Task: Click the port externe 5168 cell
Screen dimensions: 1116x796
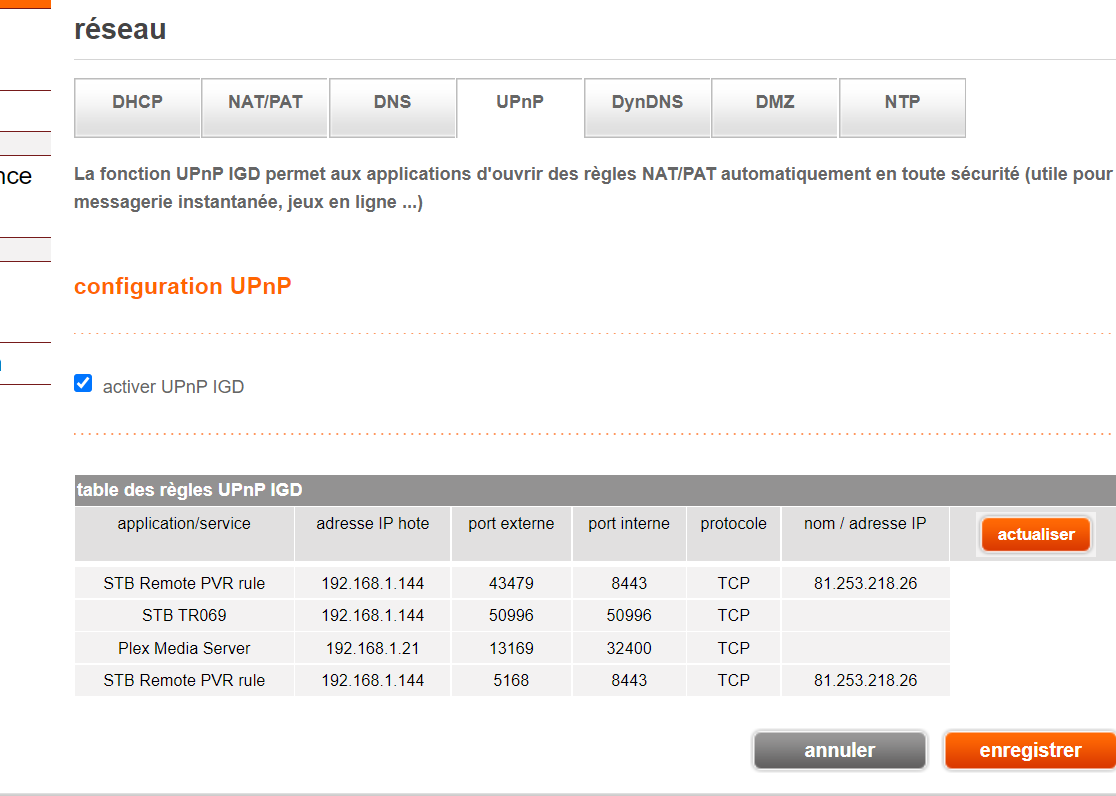Action: coord(511,681)
